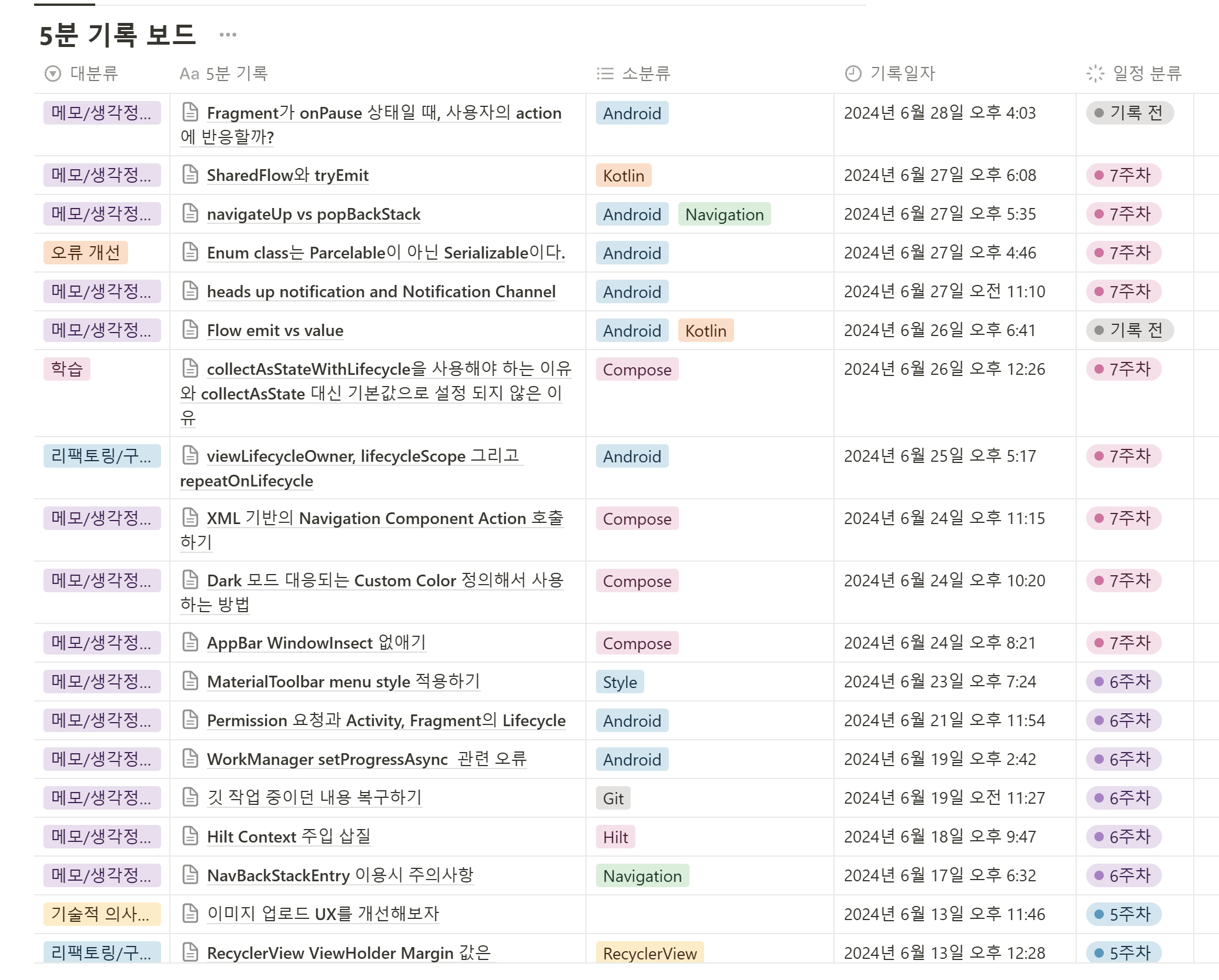This screenshot has height=980, width=1219.
Task: Click page icon beside Hilt Context 주입 삽질
Action: tap(190, 836)
